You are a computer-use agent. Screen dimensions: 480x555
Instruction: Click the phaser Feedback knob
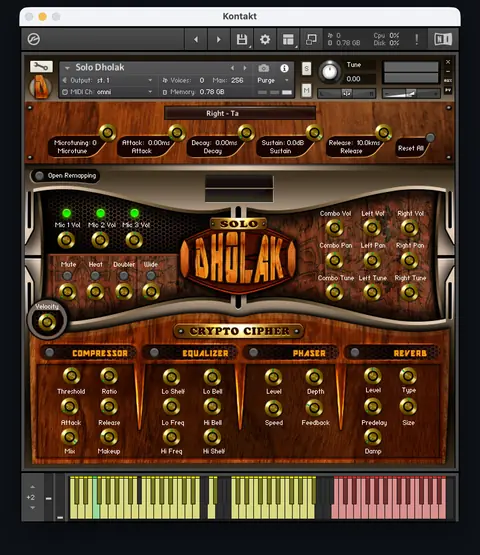coord(314,408)
